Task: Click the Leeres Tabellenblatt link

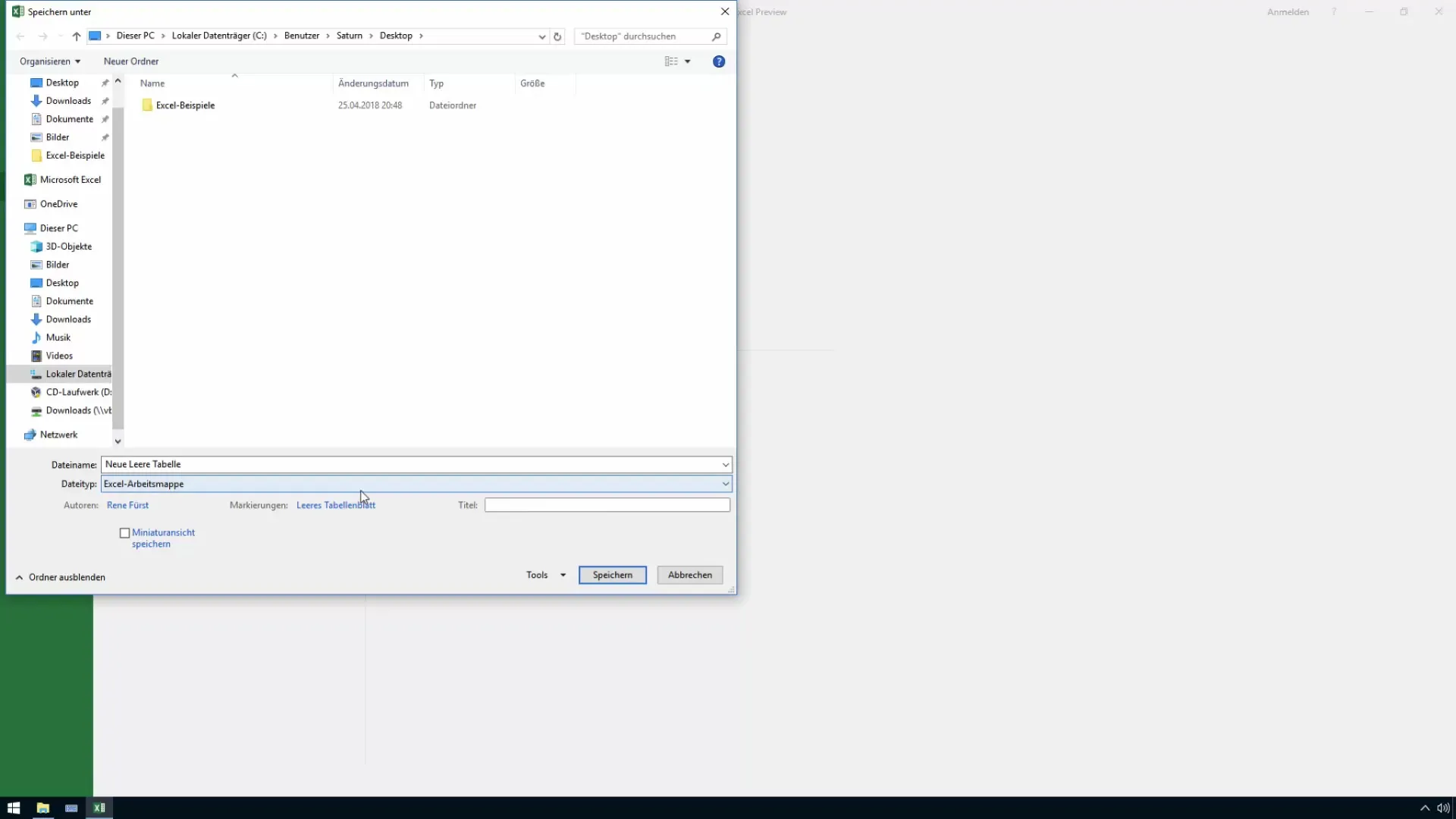Action: point(335,505)
